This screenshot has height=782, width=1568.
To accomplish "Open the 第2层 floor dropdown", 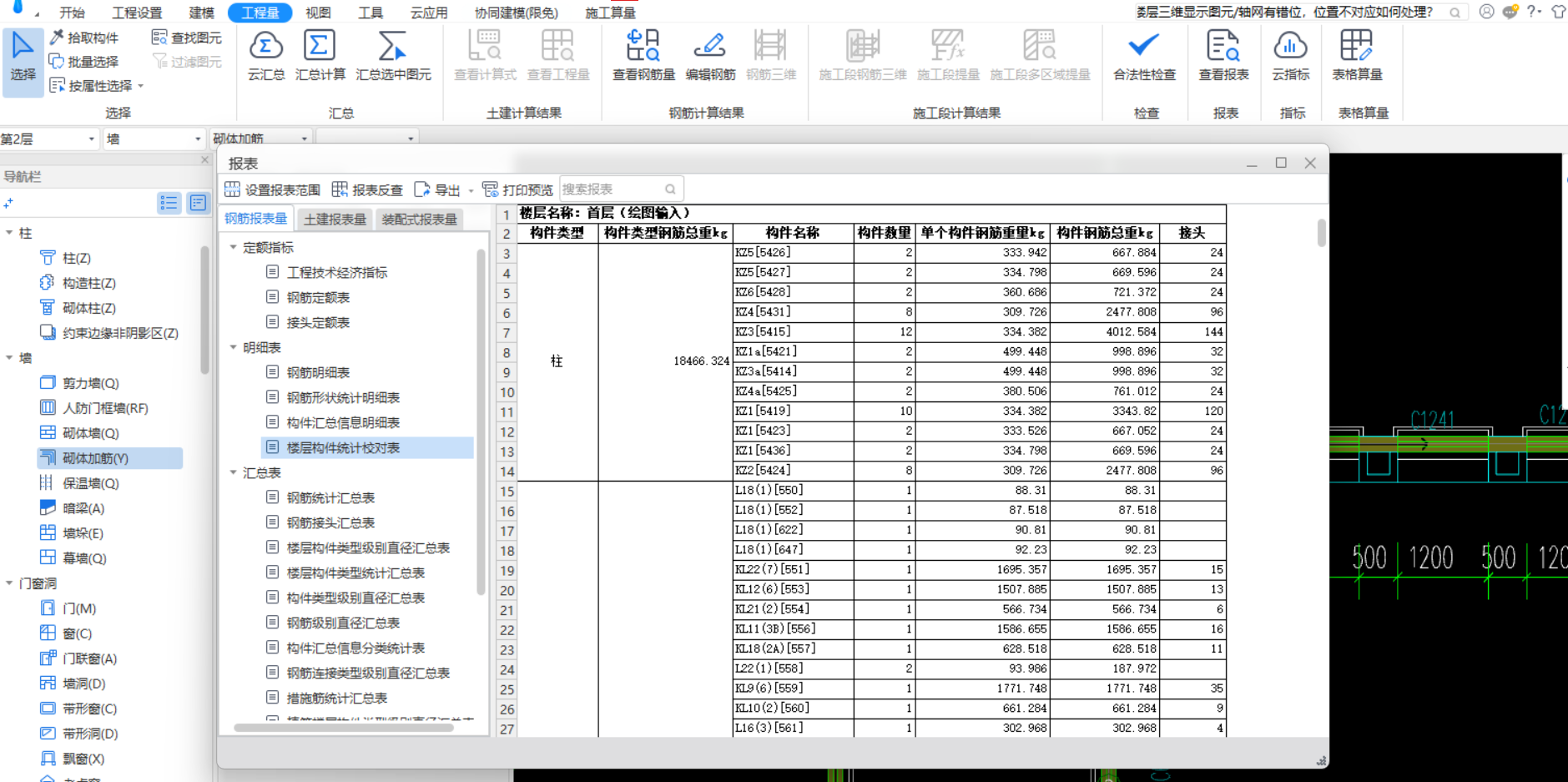I will 49,139.
